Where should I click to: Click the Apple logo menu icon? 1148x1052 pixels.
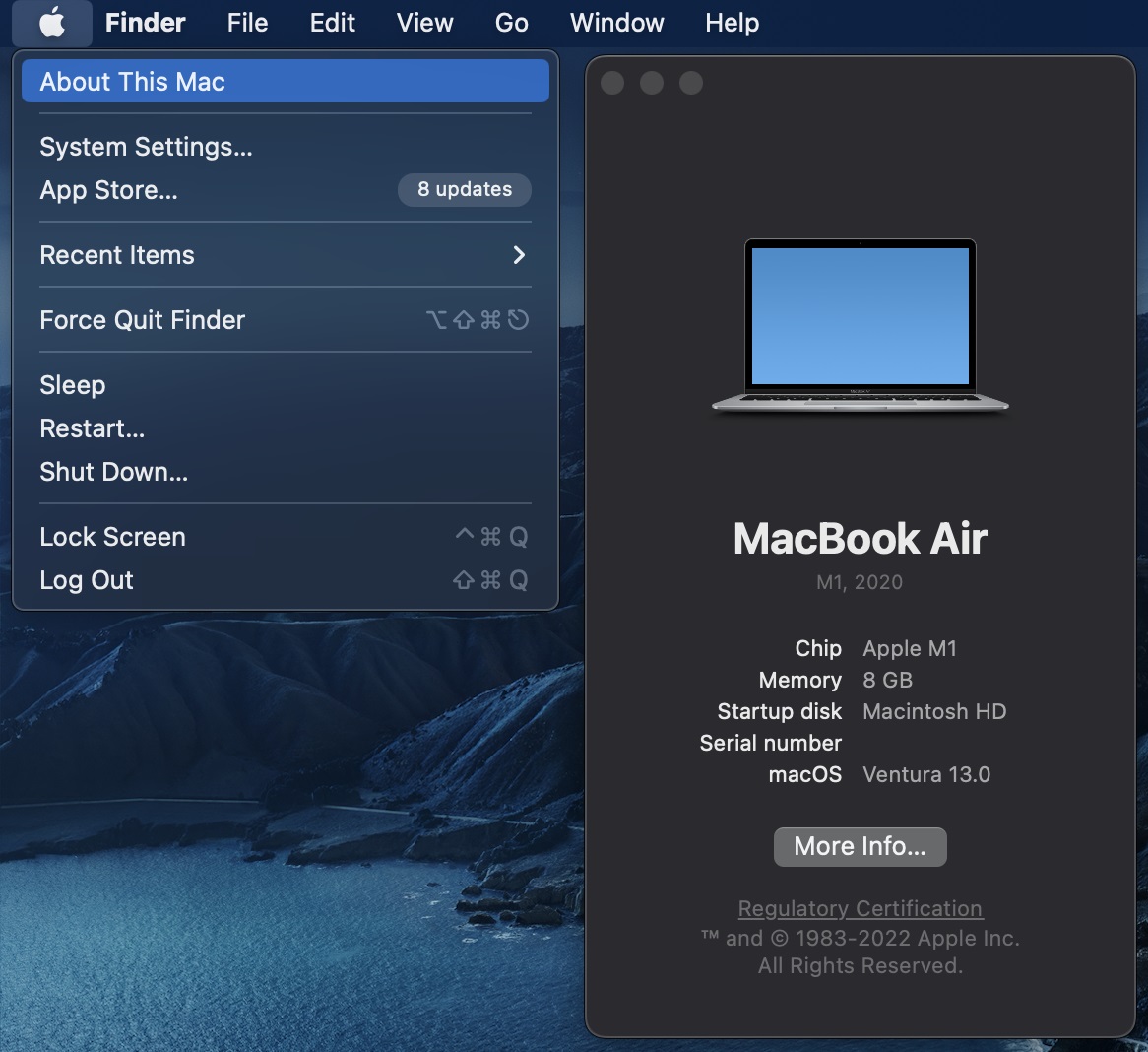coord(52,23)
